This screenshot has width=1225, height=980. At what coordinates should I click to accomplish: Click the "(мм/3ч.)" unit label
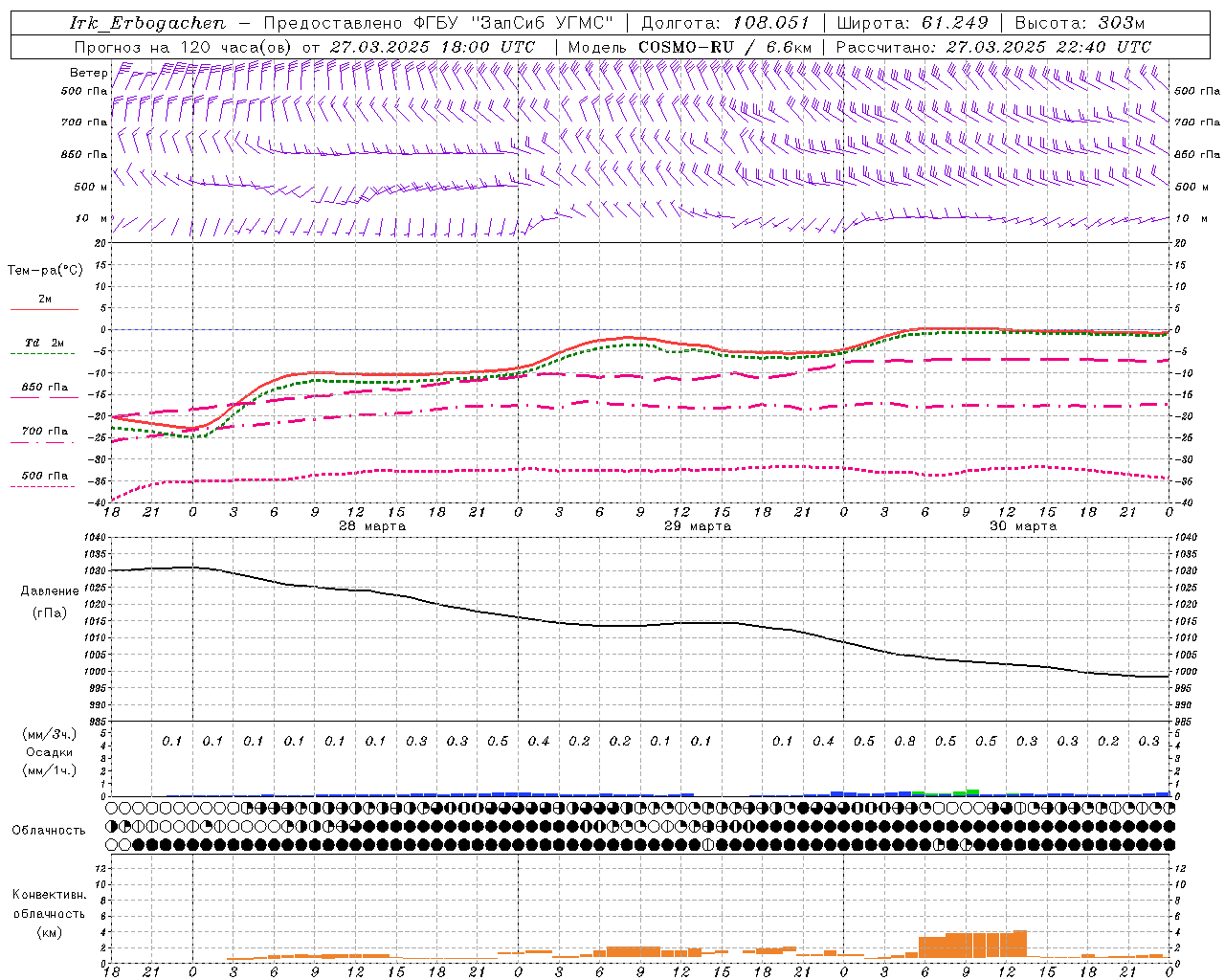[50, 734]
